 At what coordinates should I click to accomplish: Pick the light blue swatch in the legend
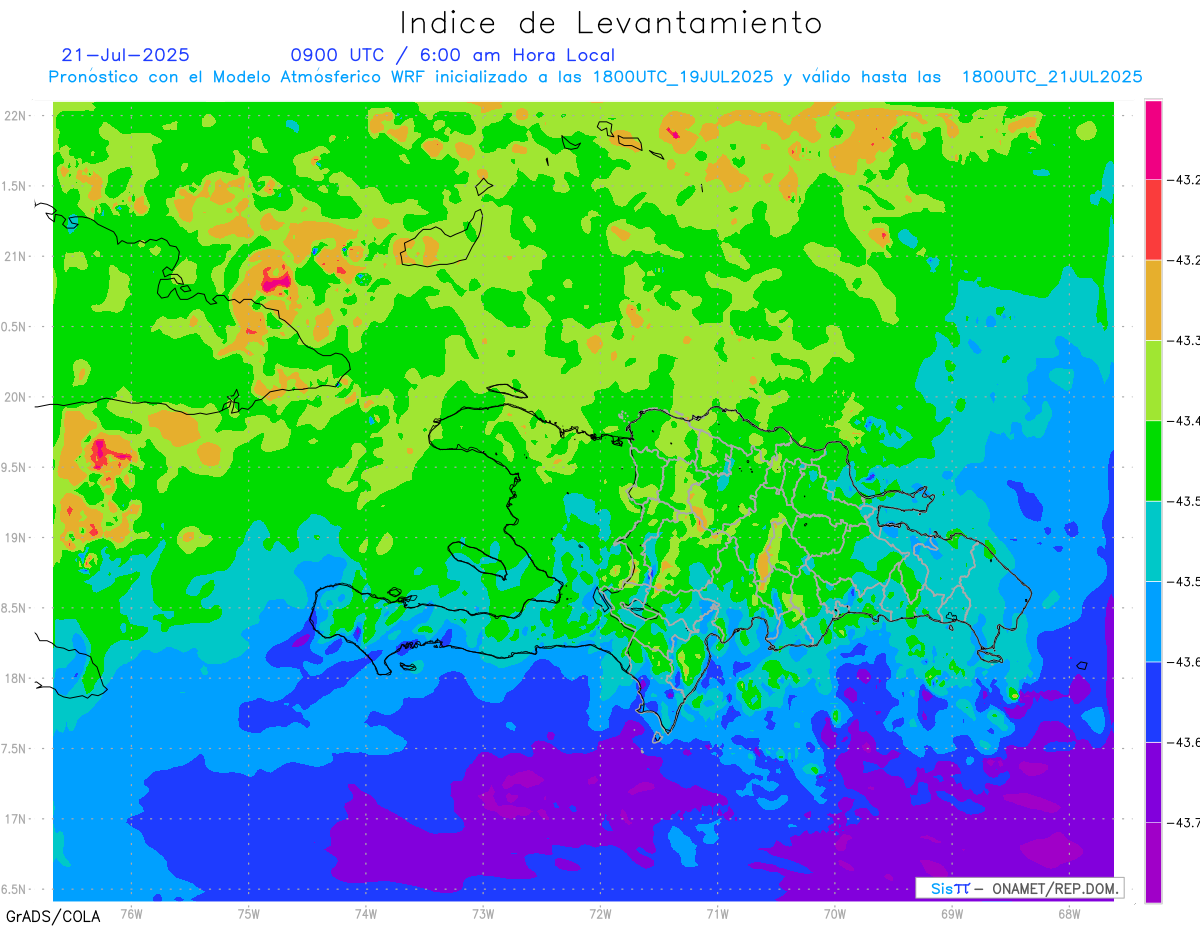(x=1153, y=621)
